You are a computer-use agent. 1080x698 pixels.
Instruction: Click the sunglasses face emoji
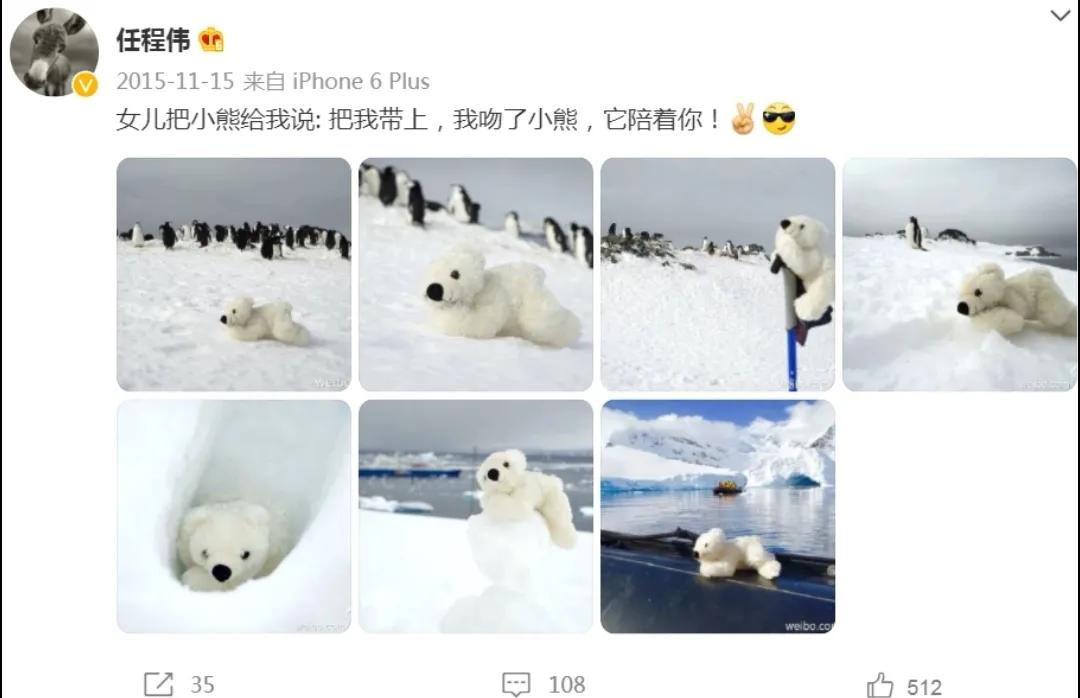pos(778,119)
